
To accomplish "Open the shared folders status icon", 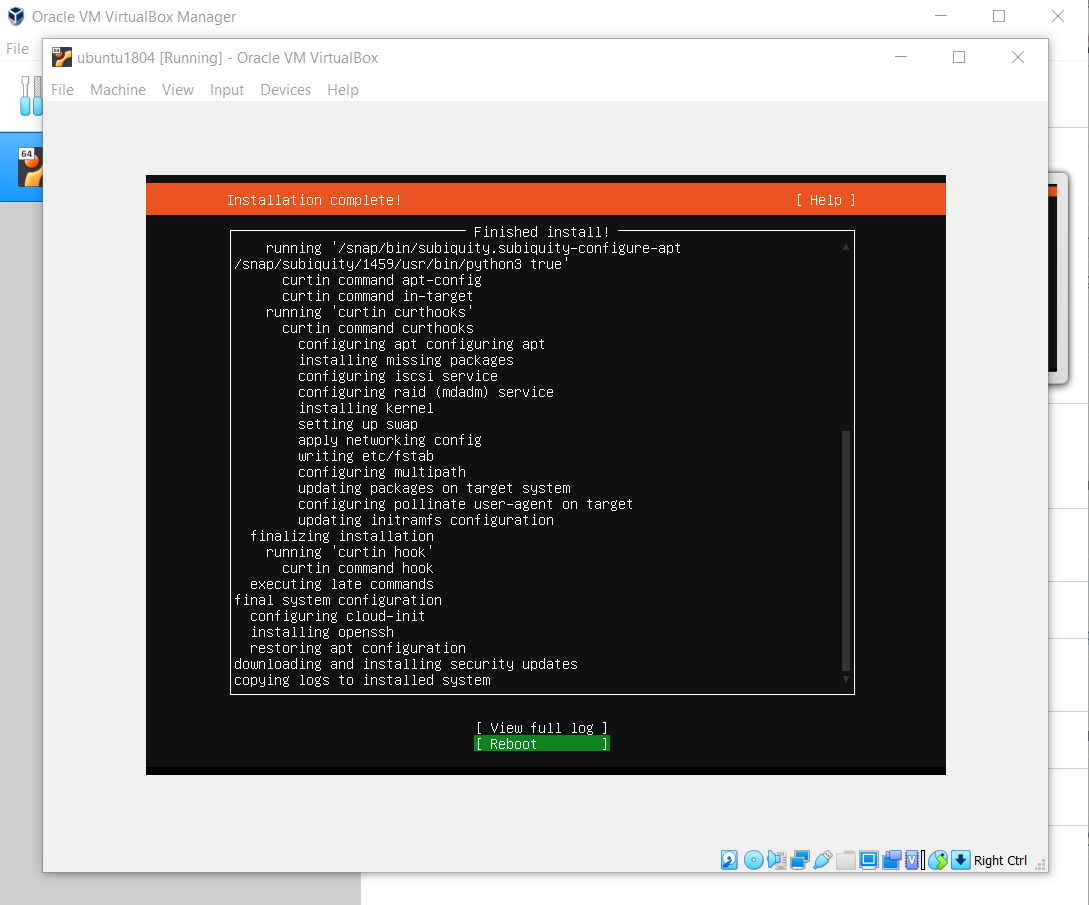I will click(x=846, y=860).
